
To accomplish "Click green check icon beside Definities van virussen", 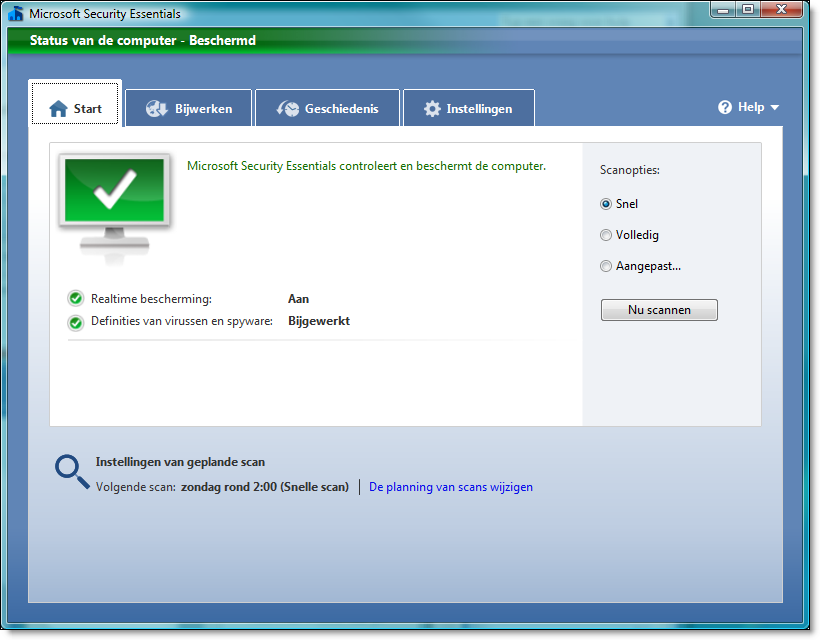I will (x=76, y=323).
